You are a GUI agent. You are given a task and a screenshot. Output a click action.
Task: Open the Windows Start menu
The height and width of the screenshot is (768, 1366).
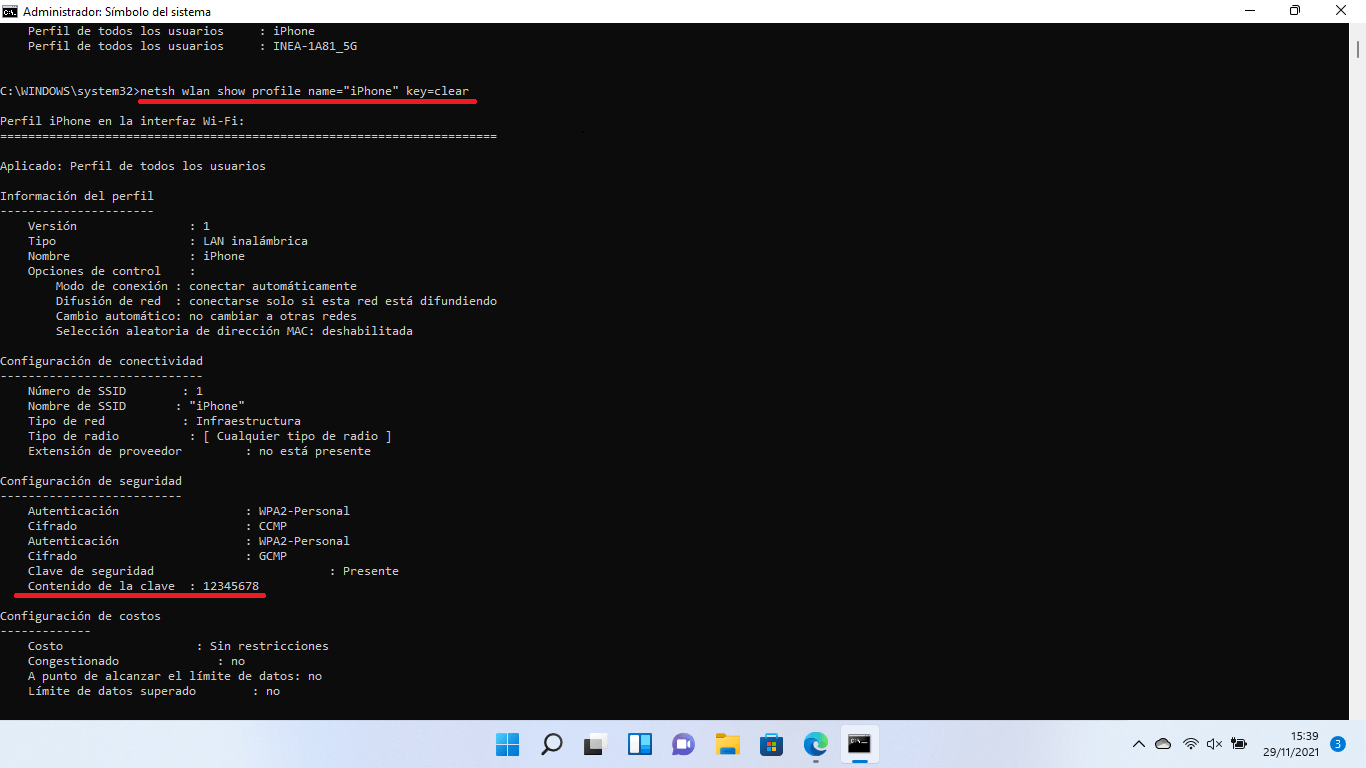508,744
